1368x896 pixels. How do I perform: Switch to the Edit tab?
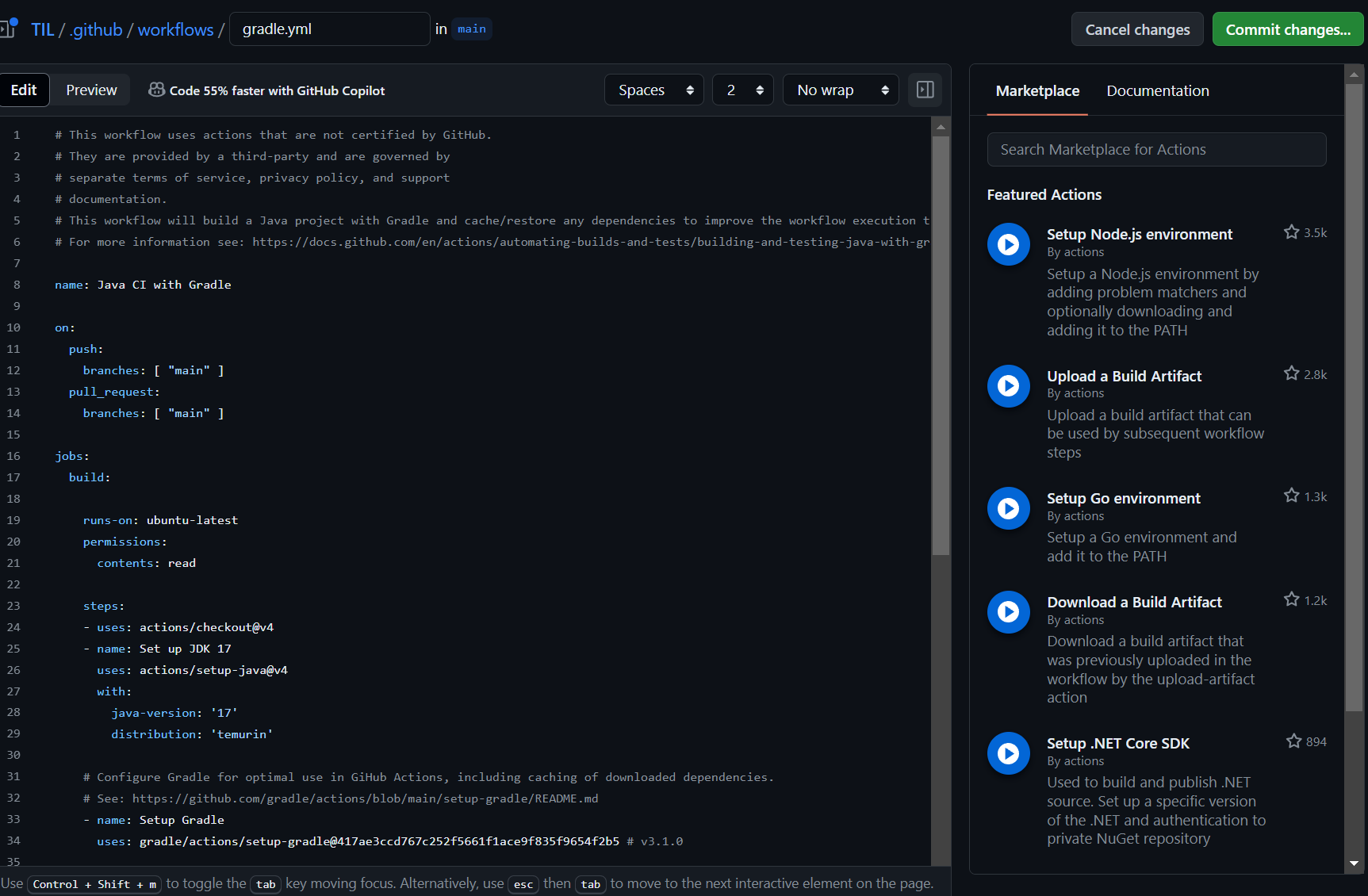[24, 90]
